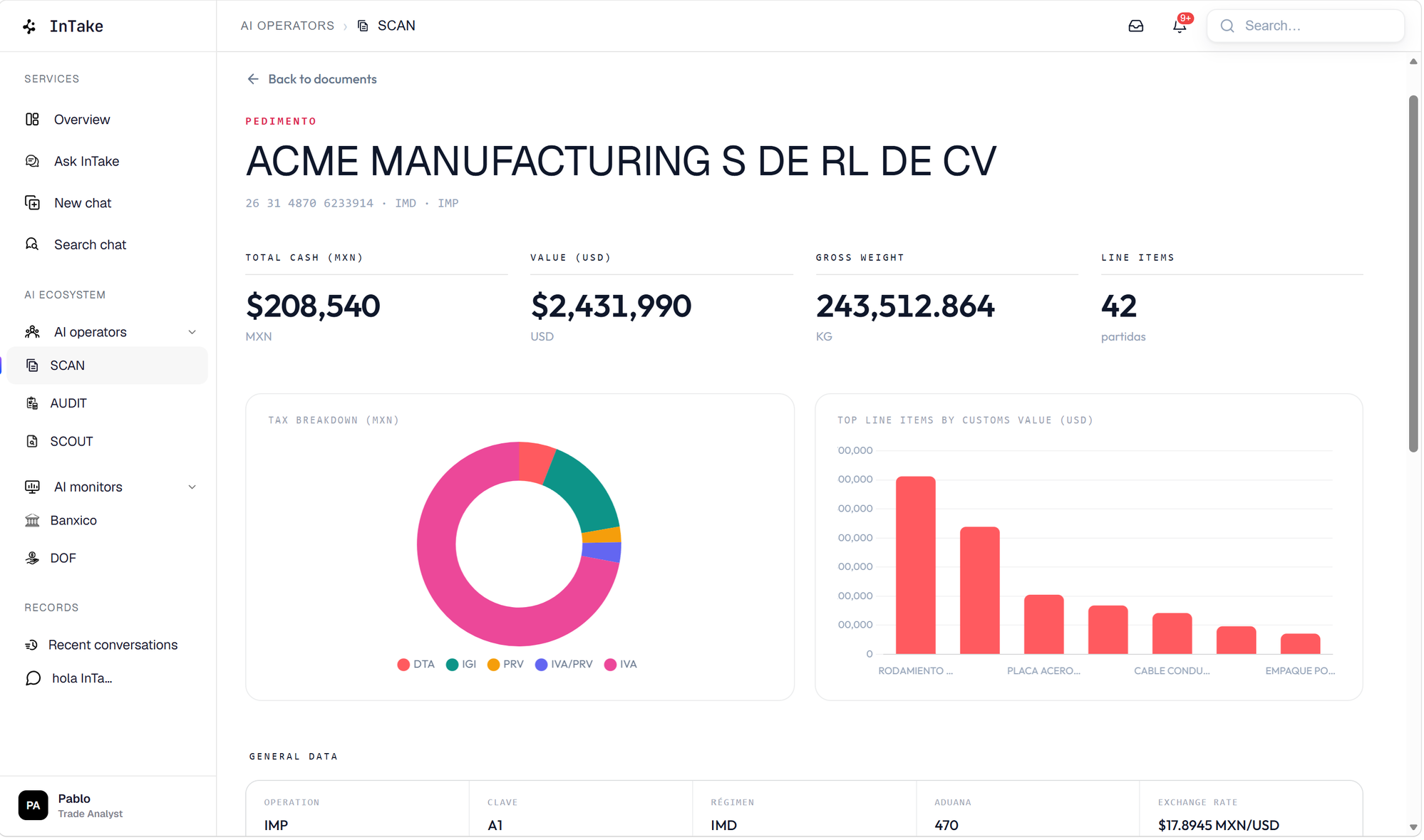Viewport: 1424px width, 840px height.
Task: Click the Search input field
Action: tap(1307, 26)
